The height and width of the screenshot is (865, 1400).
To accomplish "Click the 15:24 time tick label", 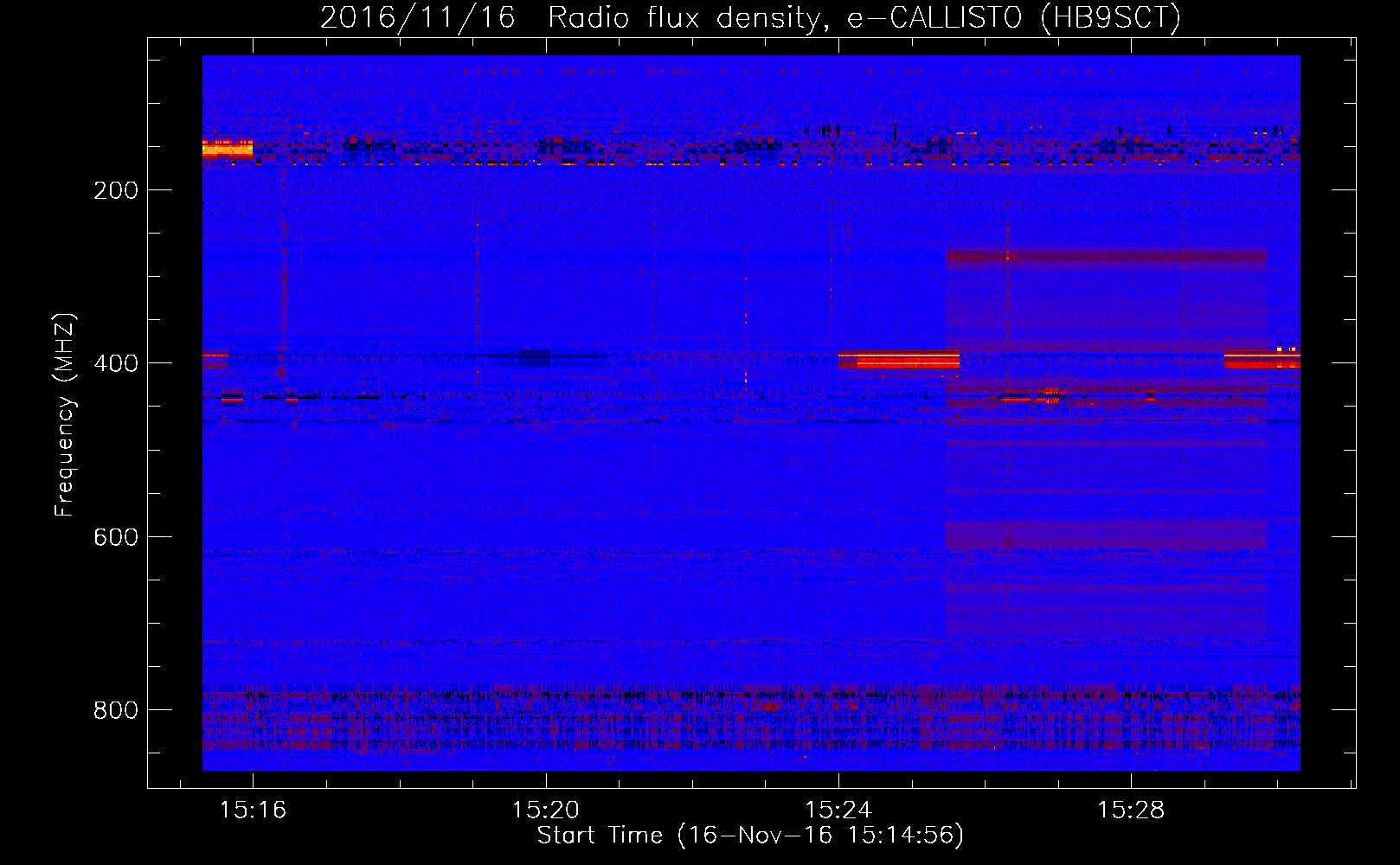I will click(838, 810).
